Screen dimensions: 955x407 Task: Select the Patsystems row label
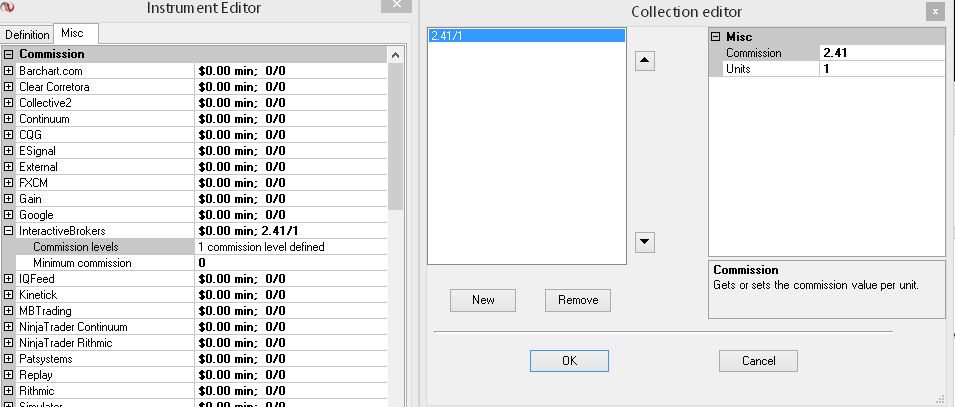46,359
